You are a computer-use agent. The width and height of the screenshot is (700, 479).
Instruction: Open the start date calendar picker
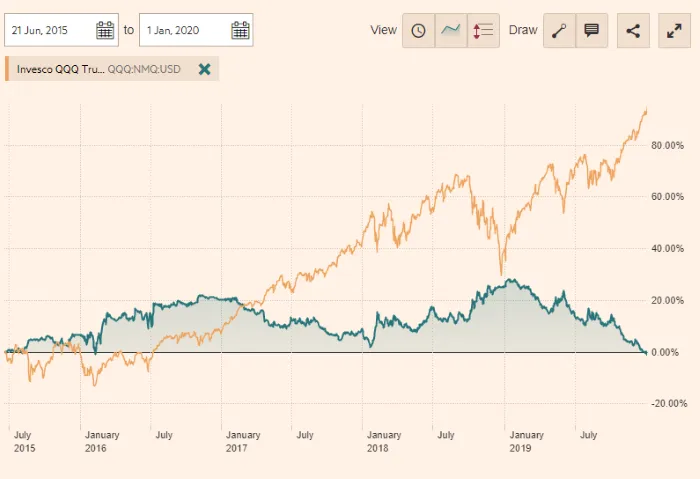[x=105, y=30]
